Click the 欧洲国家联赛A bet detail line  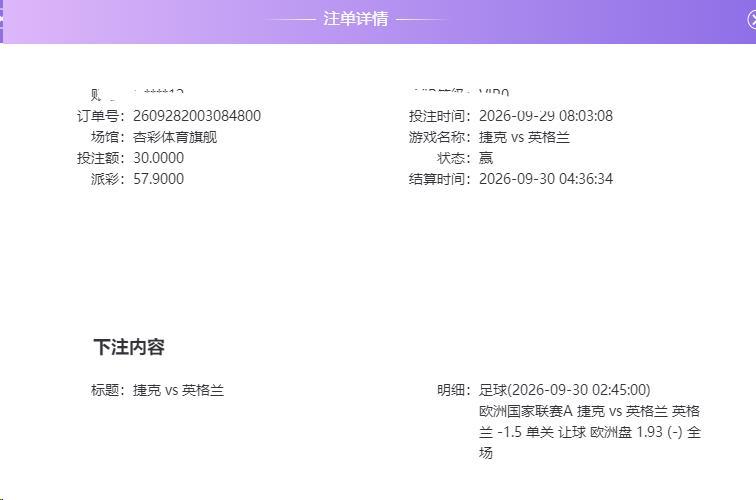[x=590, y=432]
